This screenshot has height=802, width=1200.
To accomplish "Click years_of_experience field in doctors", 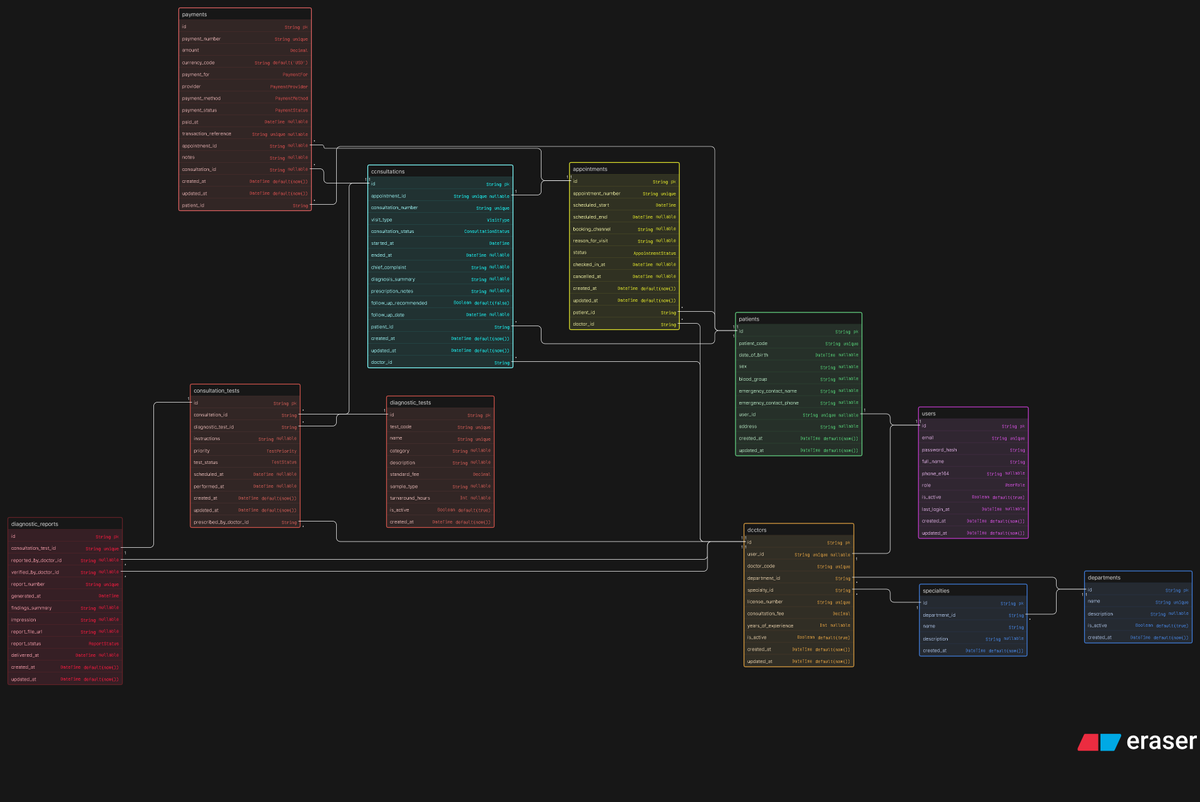I will click(x=799, y=626).
